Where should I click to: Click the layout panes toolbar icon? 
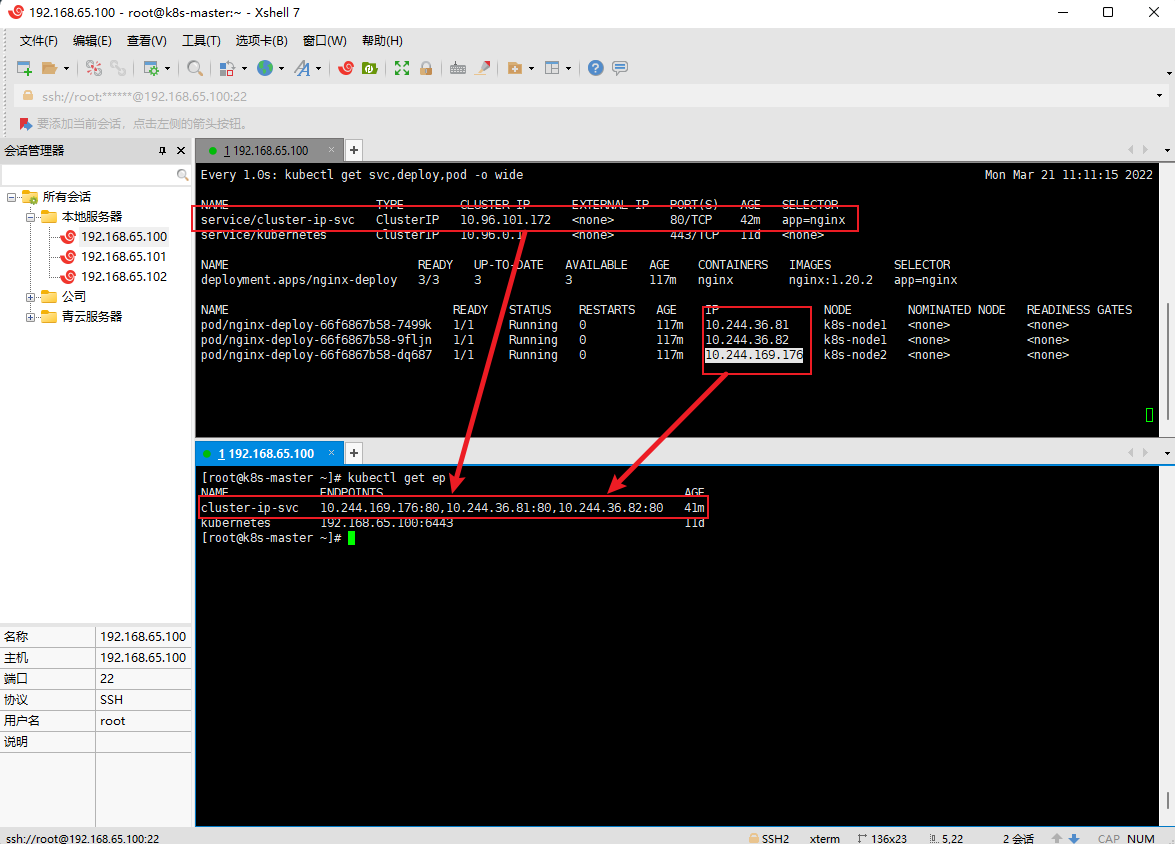[552, 68]
